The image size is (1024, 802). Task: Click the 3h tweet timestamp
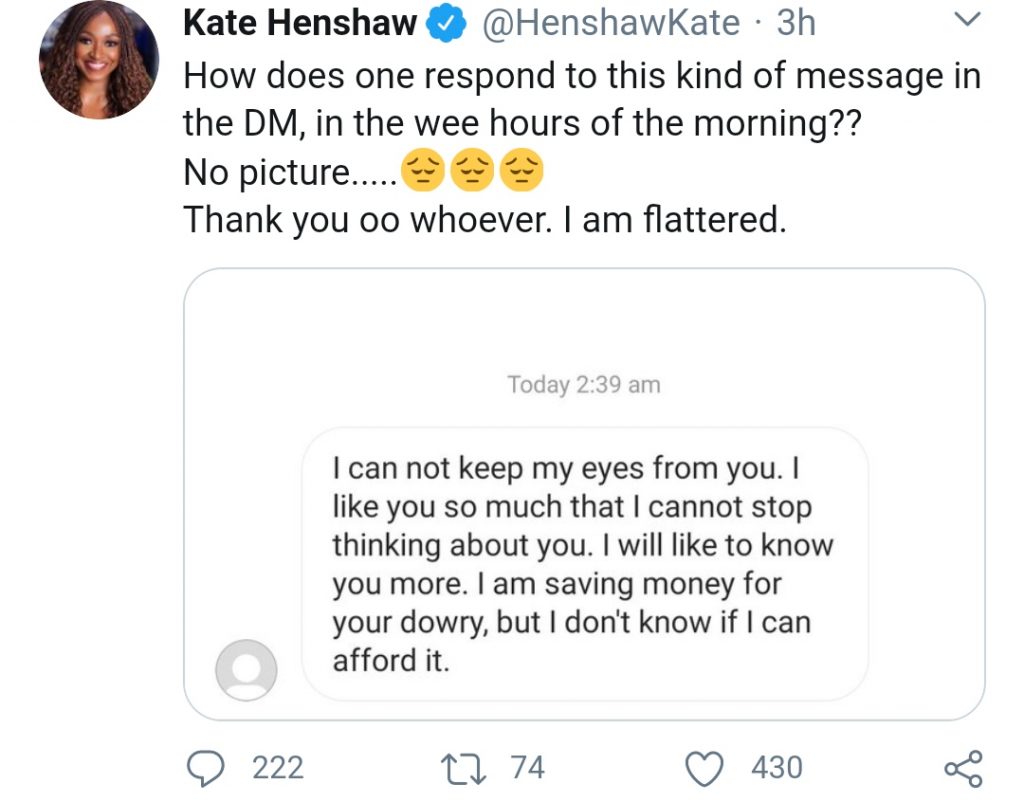coord(796,24)
